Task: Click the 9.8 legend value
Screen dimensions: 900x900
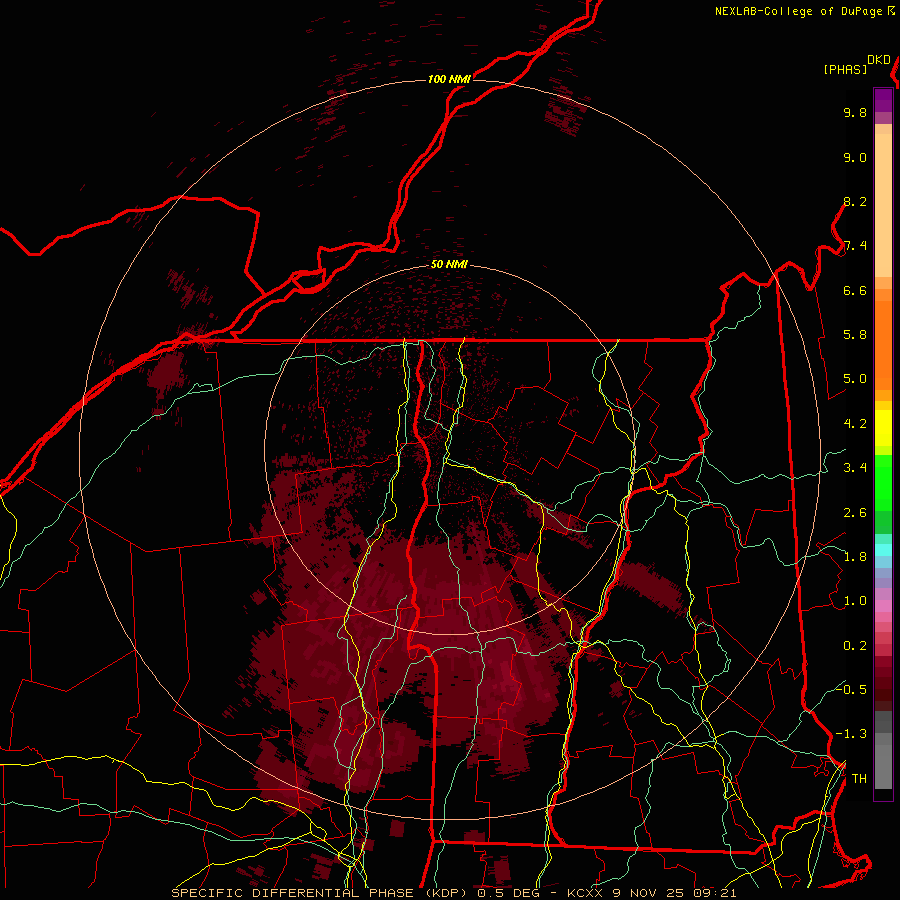Action: [x=855, y=112]
